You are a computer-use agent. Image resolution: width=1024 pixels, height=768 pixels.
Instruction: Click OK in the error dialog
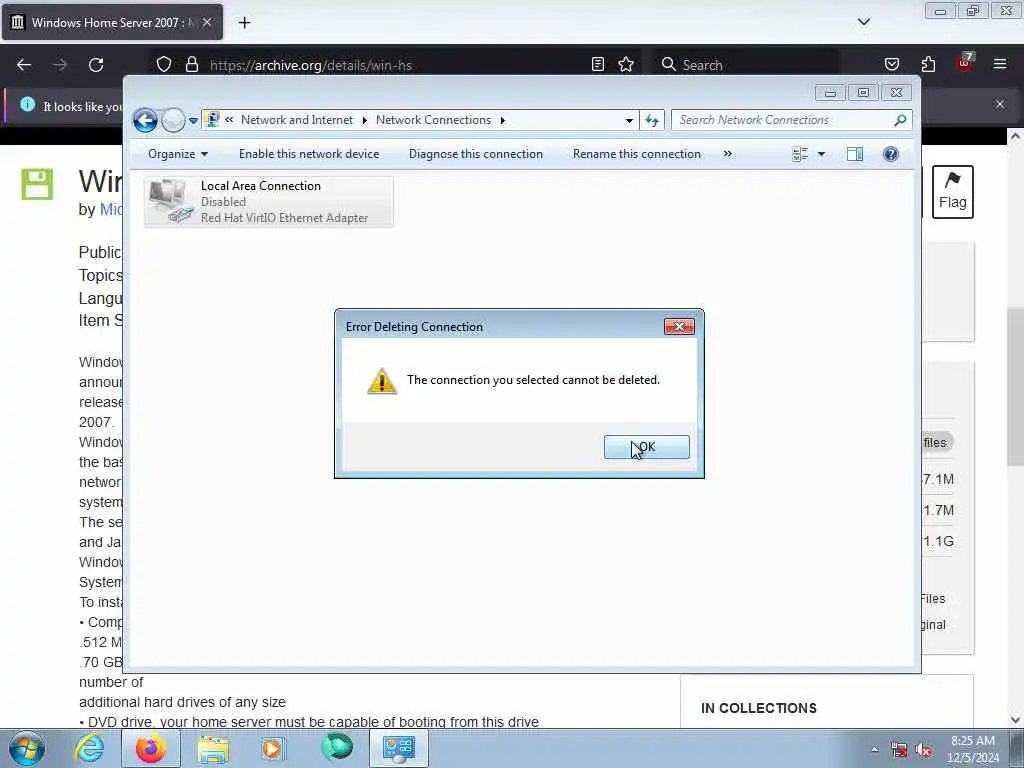coord(646,447)
